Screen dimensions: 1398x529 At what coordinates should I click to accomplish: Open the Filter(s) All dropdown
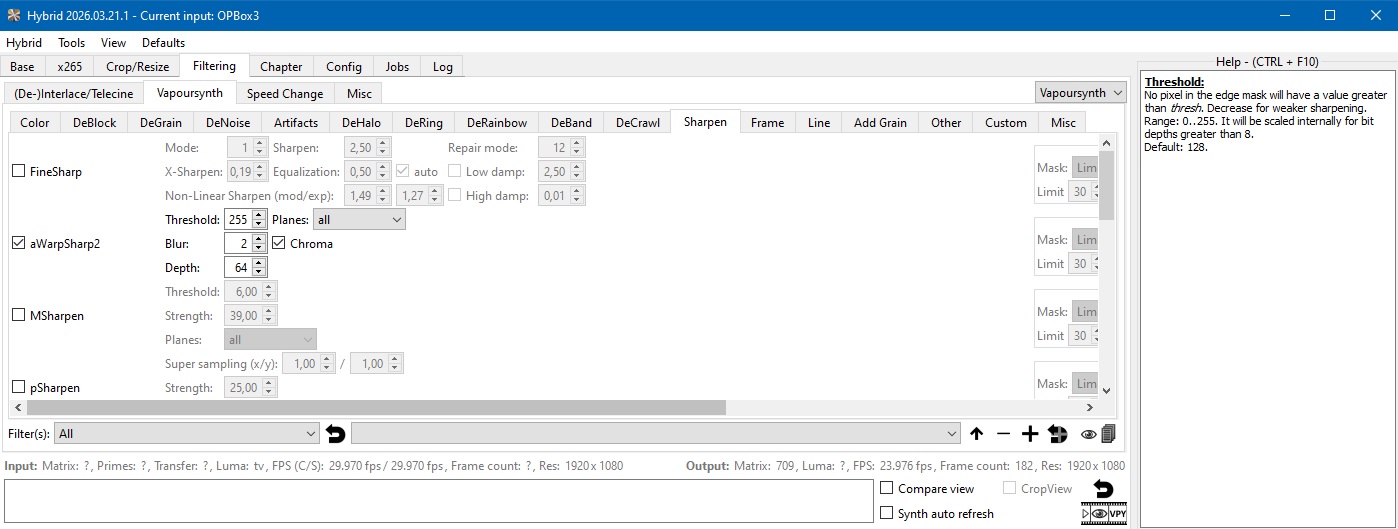[187, 434]
